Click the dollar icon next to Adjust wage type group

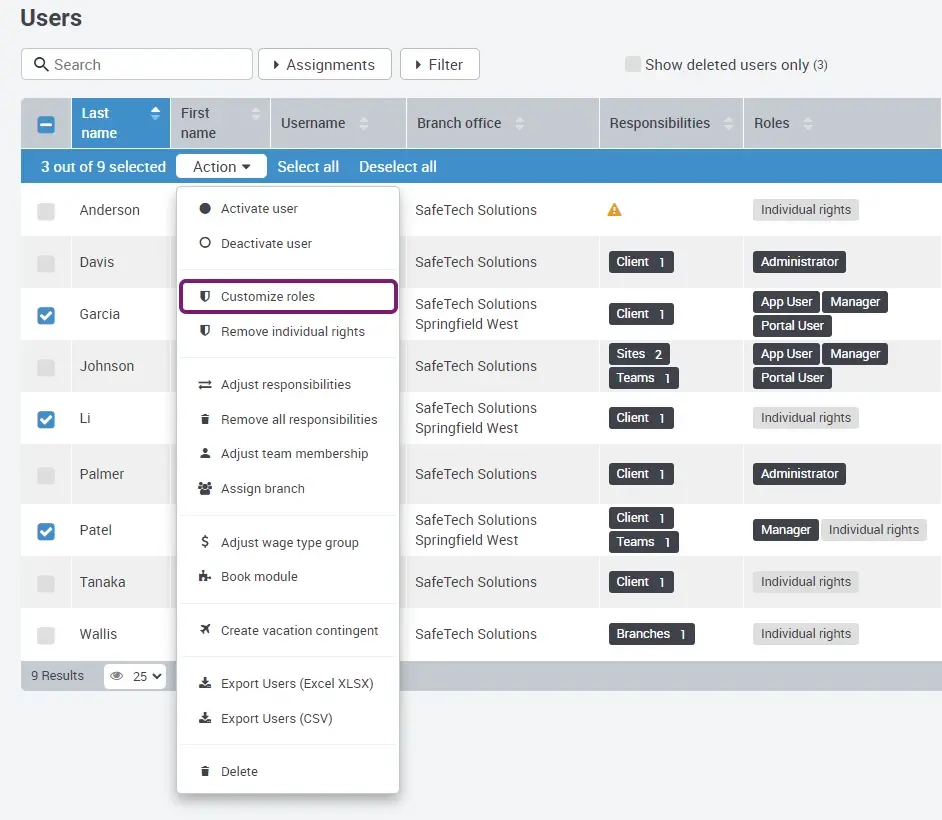tap(203, 542)
